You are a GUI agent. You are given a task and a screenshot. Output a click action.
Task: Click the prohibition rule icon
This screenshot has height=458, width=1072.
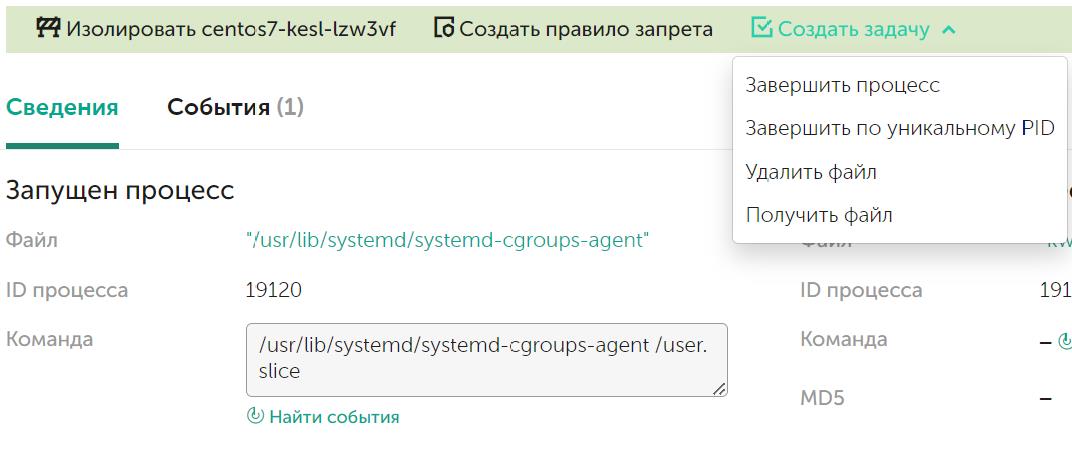click(444, 28)
